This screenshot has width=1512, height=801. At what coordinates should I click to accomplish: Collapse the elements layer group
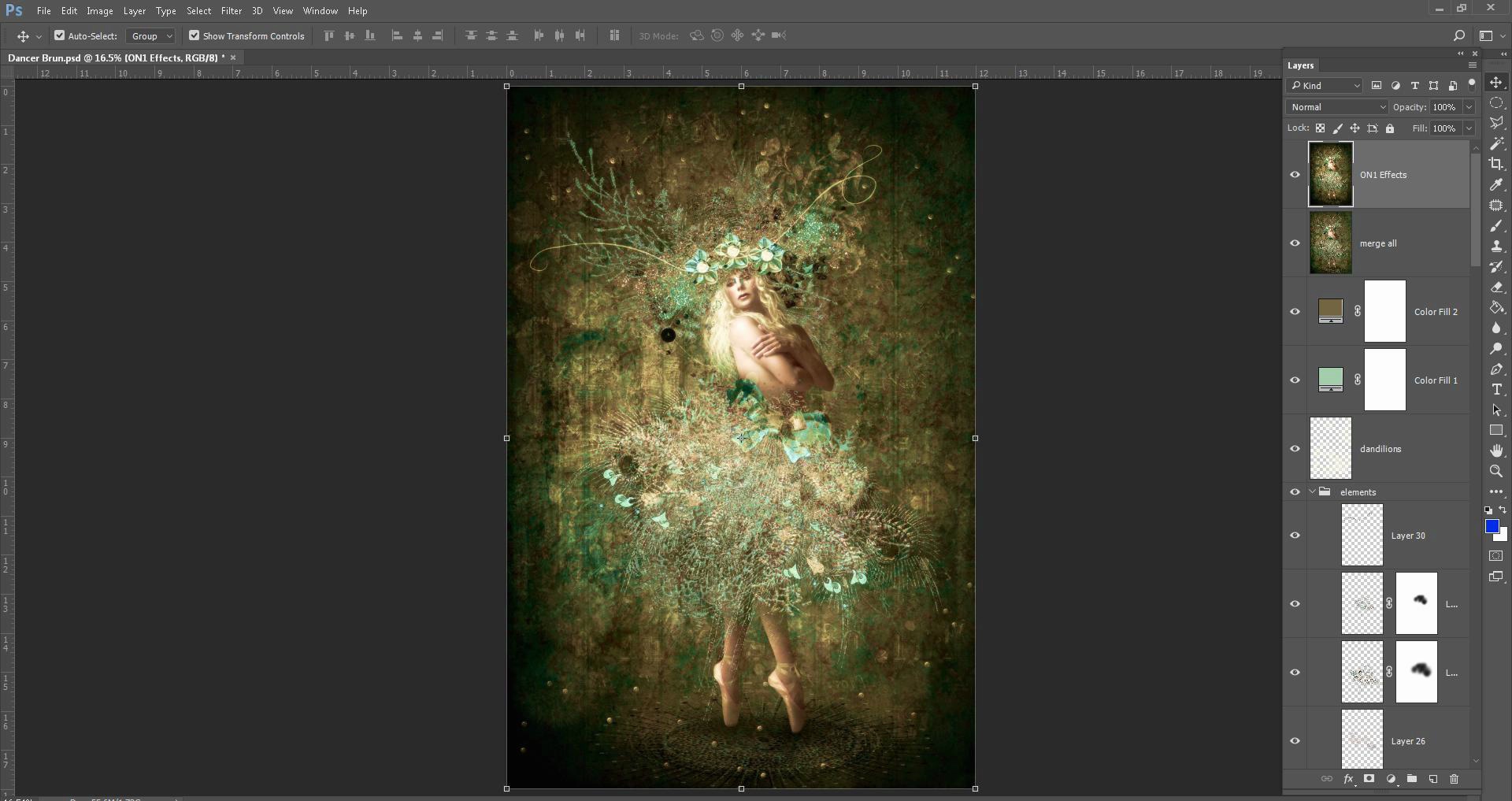(1312, 492)
